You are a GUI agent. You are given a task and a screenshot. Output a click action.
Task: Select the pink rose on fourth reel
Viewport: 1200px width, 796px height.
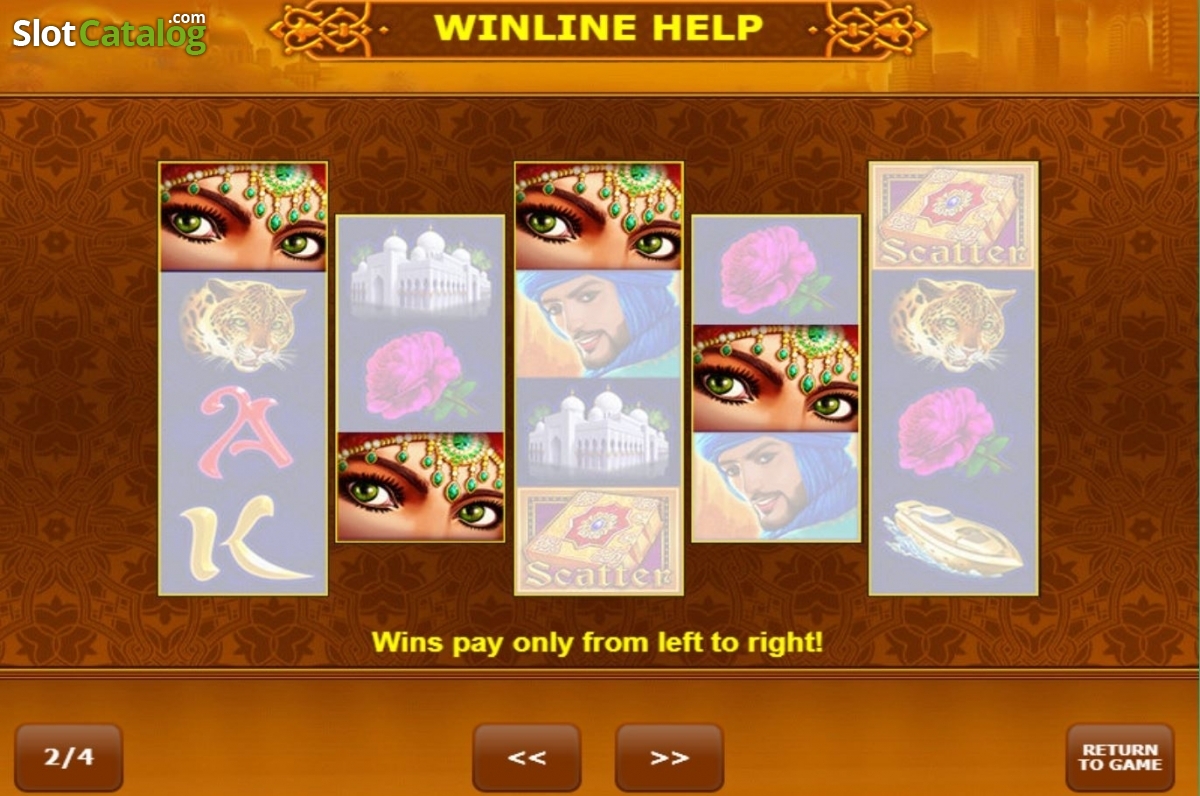pyautogui.click(x=775, y=270)
